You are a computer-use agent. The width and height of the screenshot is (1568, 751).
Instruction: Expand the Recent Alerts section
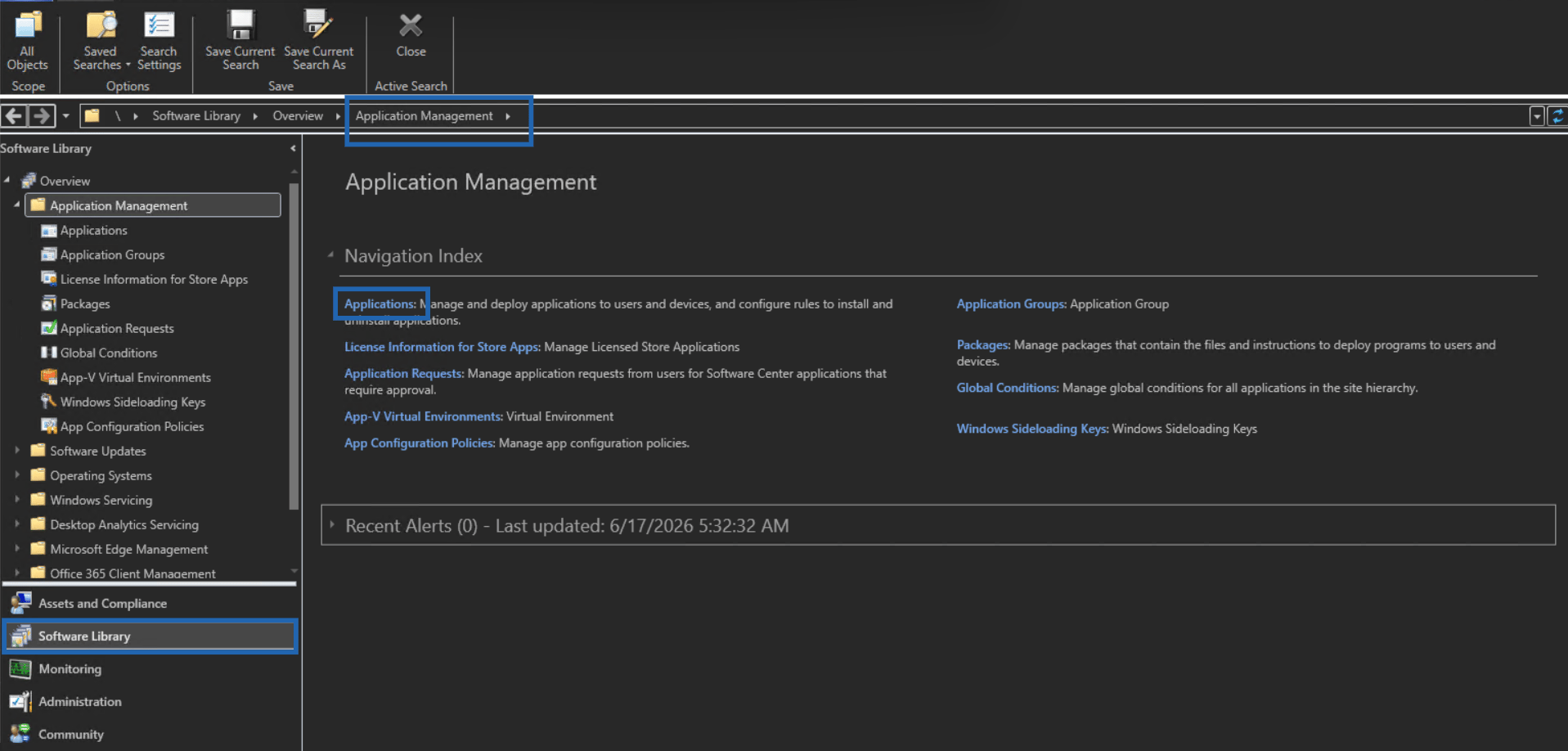tap(332, 524)
